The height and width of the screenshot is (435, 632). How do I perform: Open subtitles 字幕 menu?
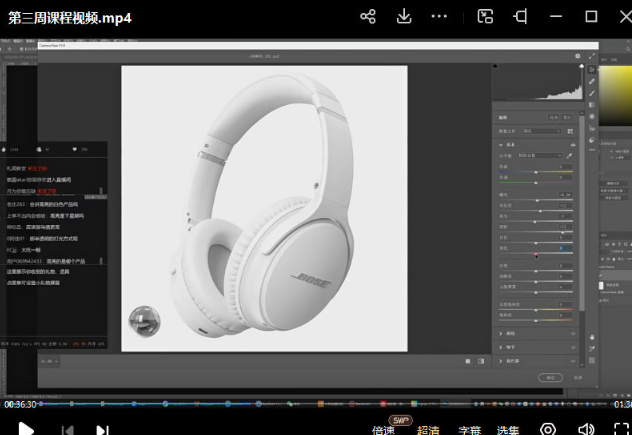tap(470, 430)
